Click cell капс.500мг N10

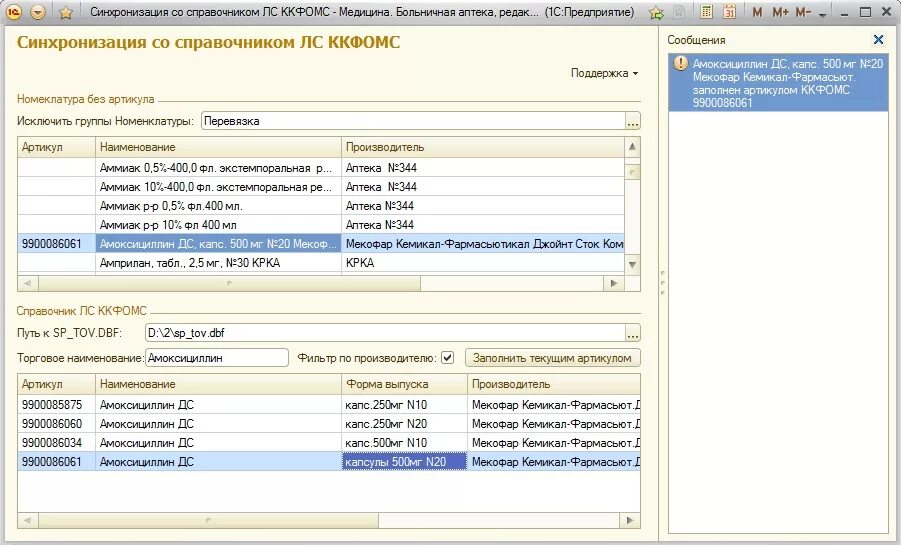[405, 442]
